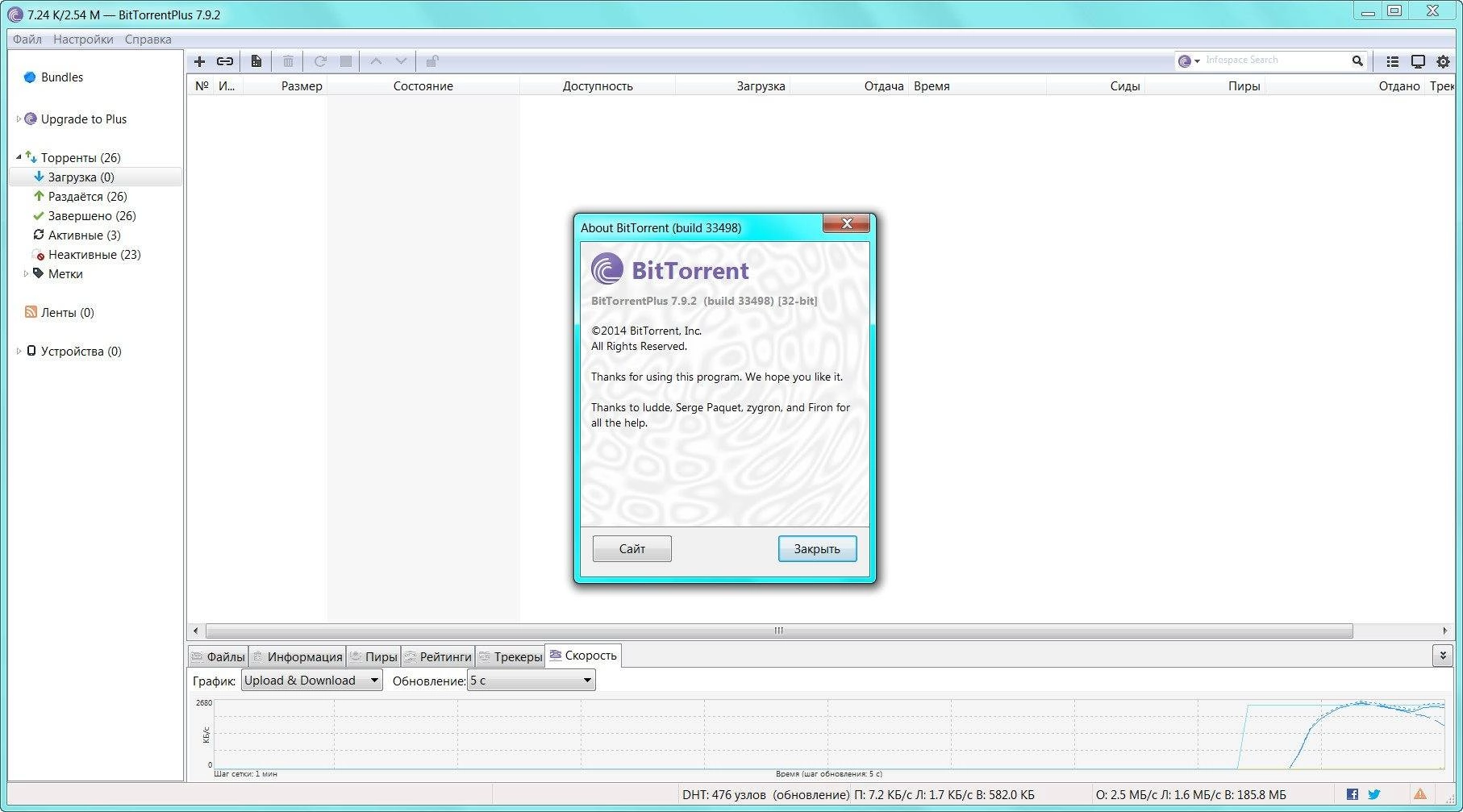Open the Настройки menu
Viewport: 1463px width, 812px height.
pos(83,39)
